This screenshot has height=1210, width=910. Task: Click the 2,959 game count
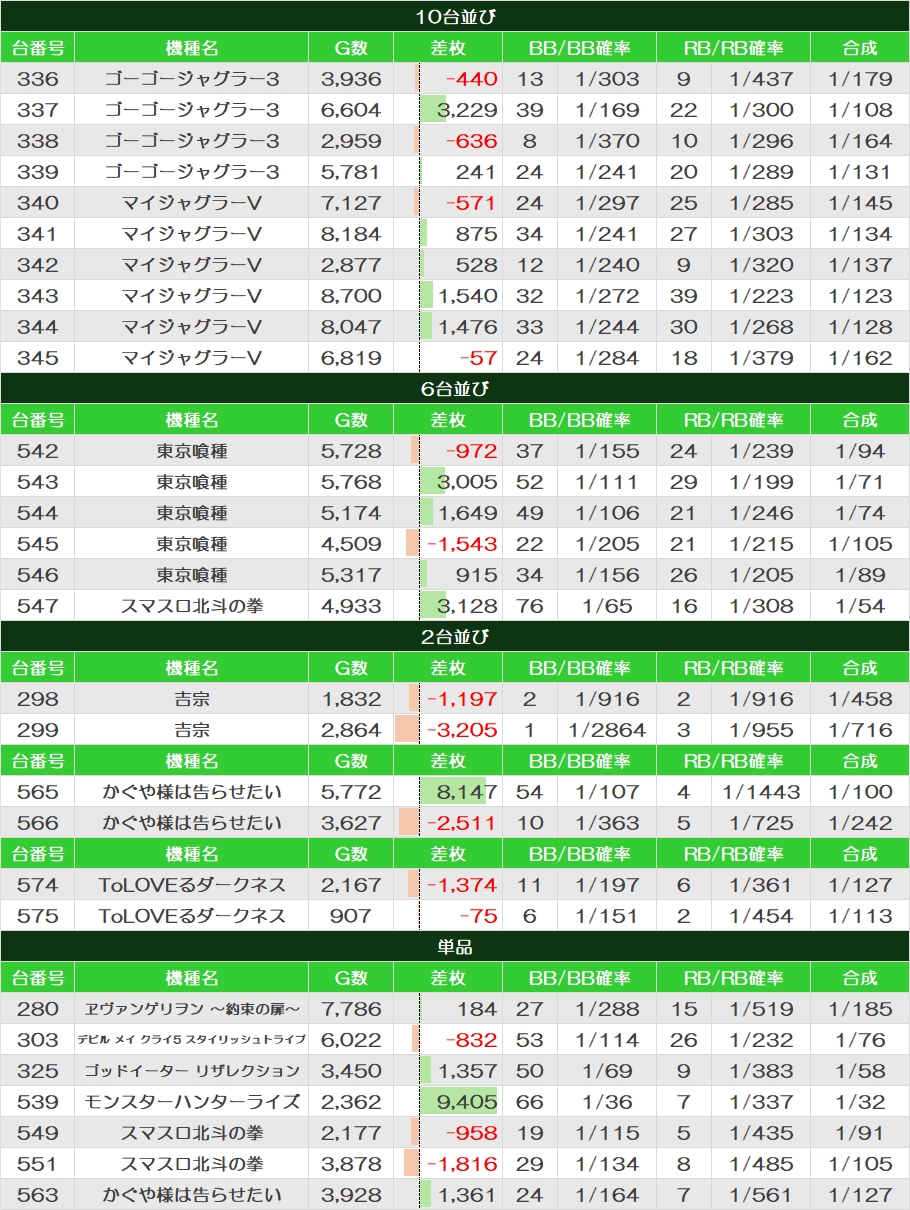tap(351, 141)
